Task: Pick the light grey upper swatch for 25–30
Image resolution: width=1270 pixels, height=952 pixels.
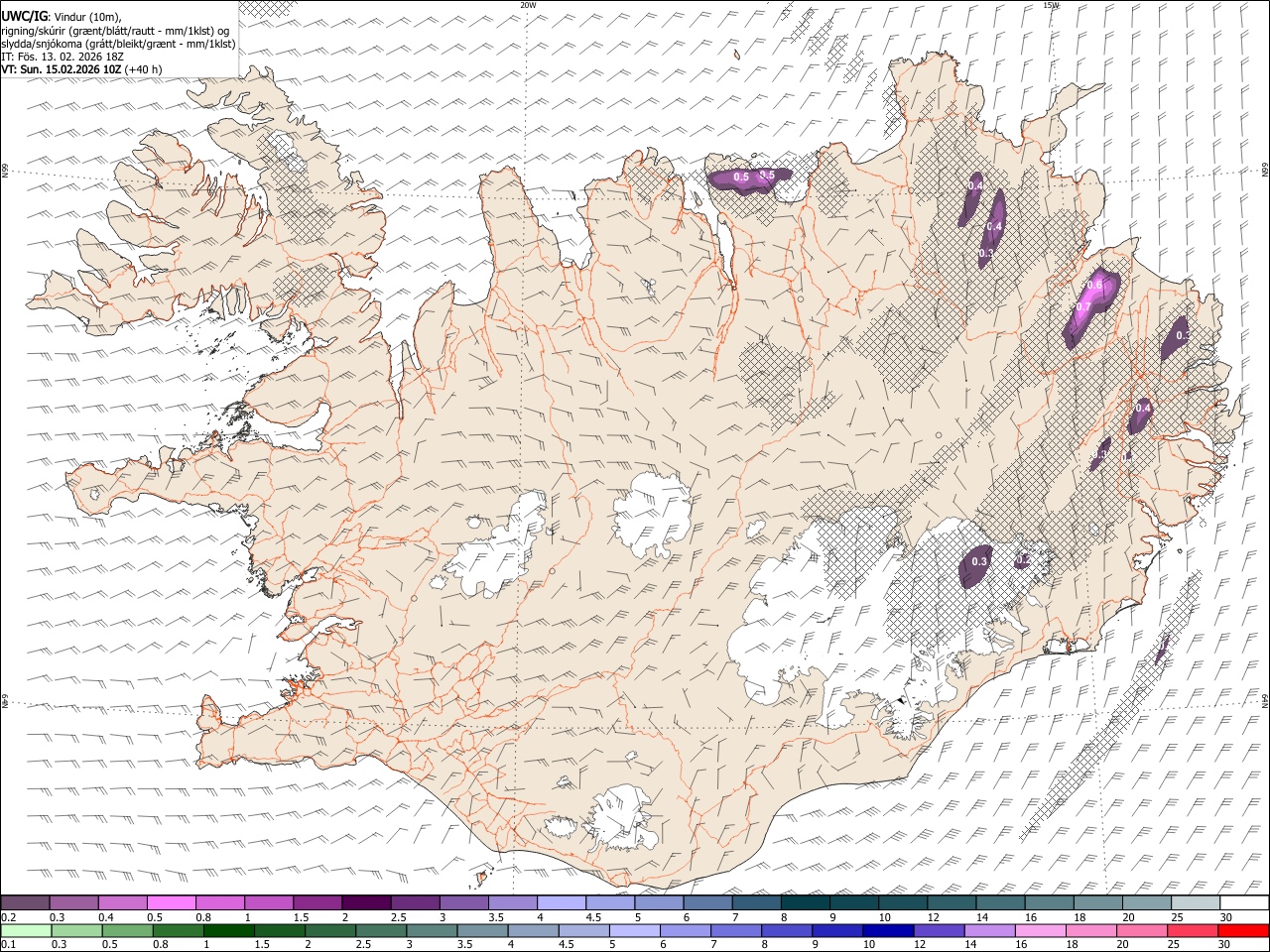Action: (1195, 903)
